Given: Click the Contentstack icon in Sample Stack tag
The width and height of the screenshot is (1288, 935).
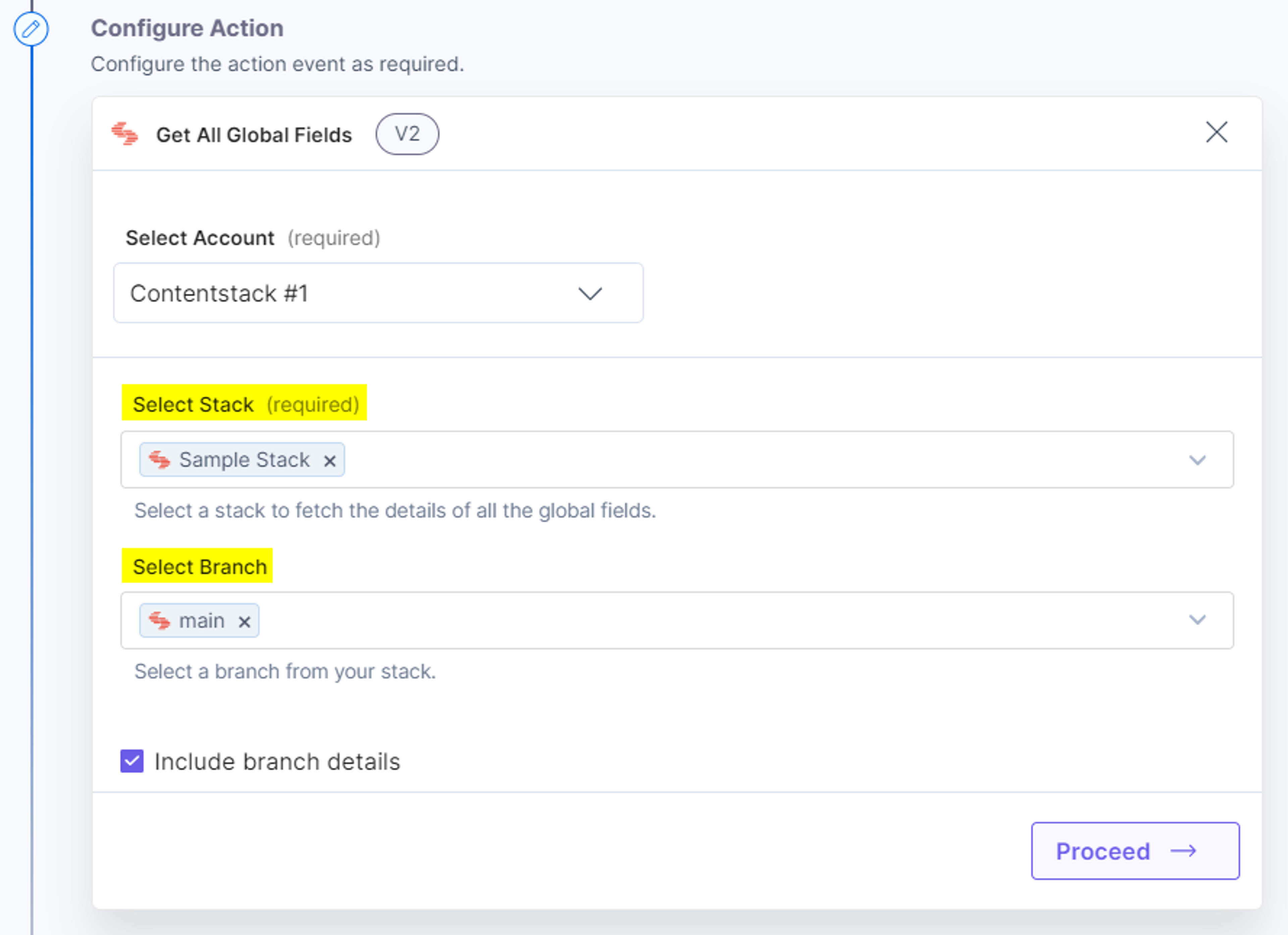Looking at the screenshot, I should pos(159,459).
